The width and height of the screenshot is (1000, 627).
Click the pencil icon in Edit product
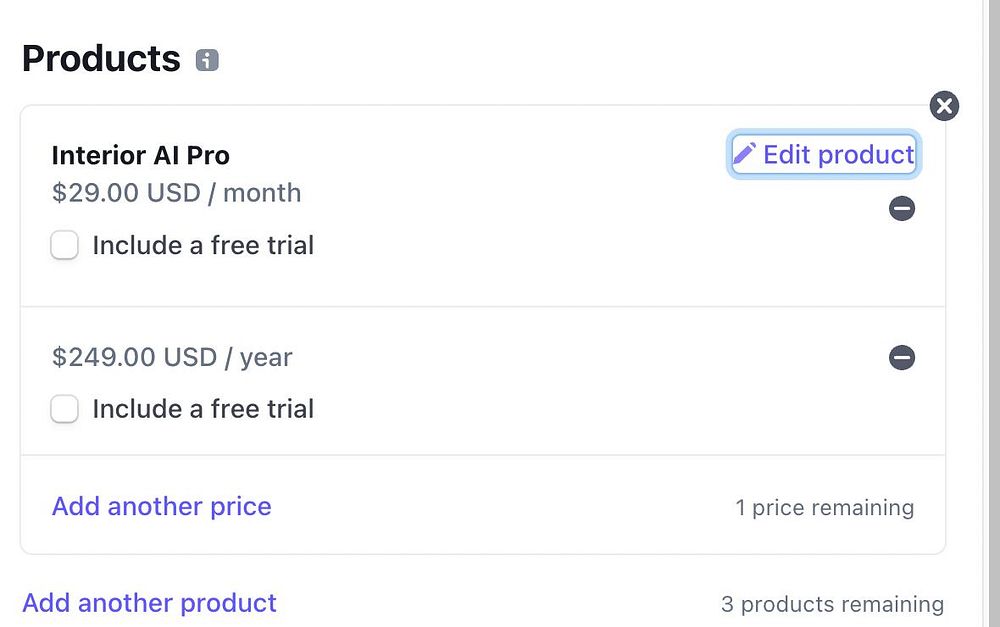click(x=744, y=154)
